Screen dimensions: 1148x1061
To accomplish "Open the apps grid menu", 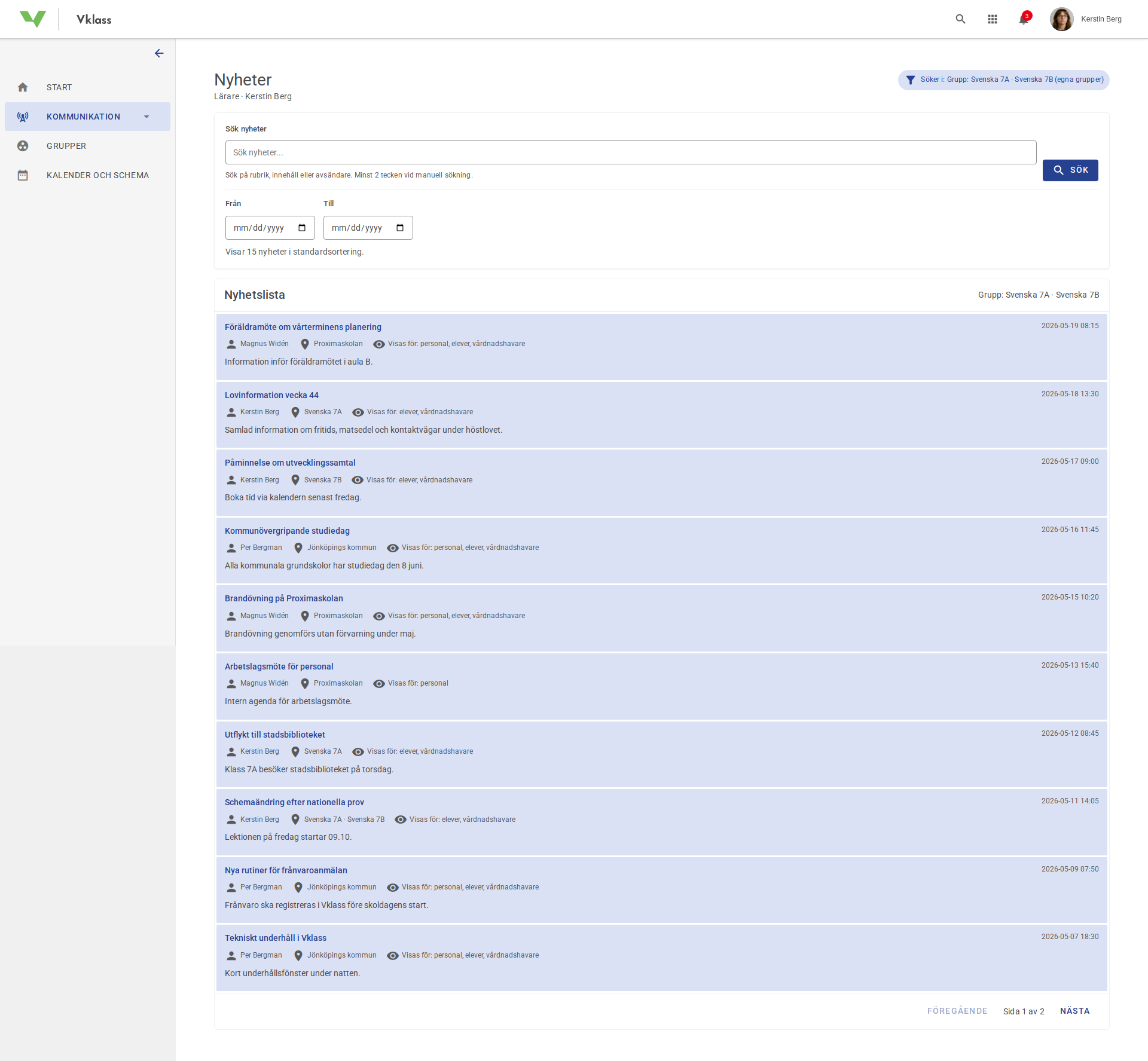I will (x=993, y=19).
